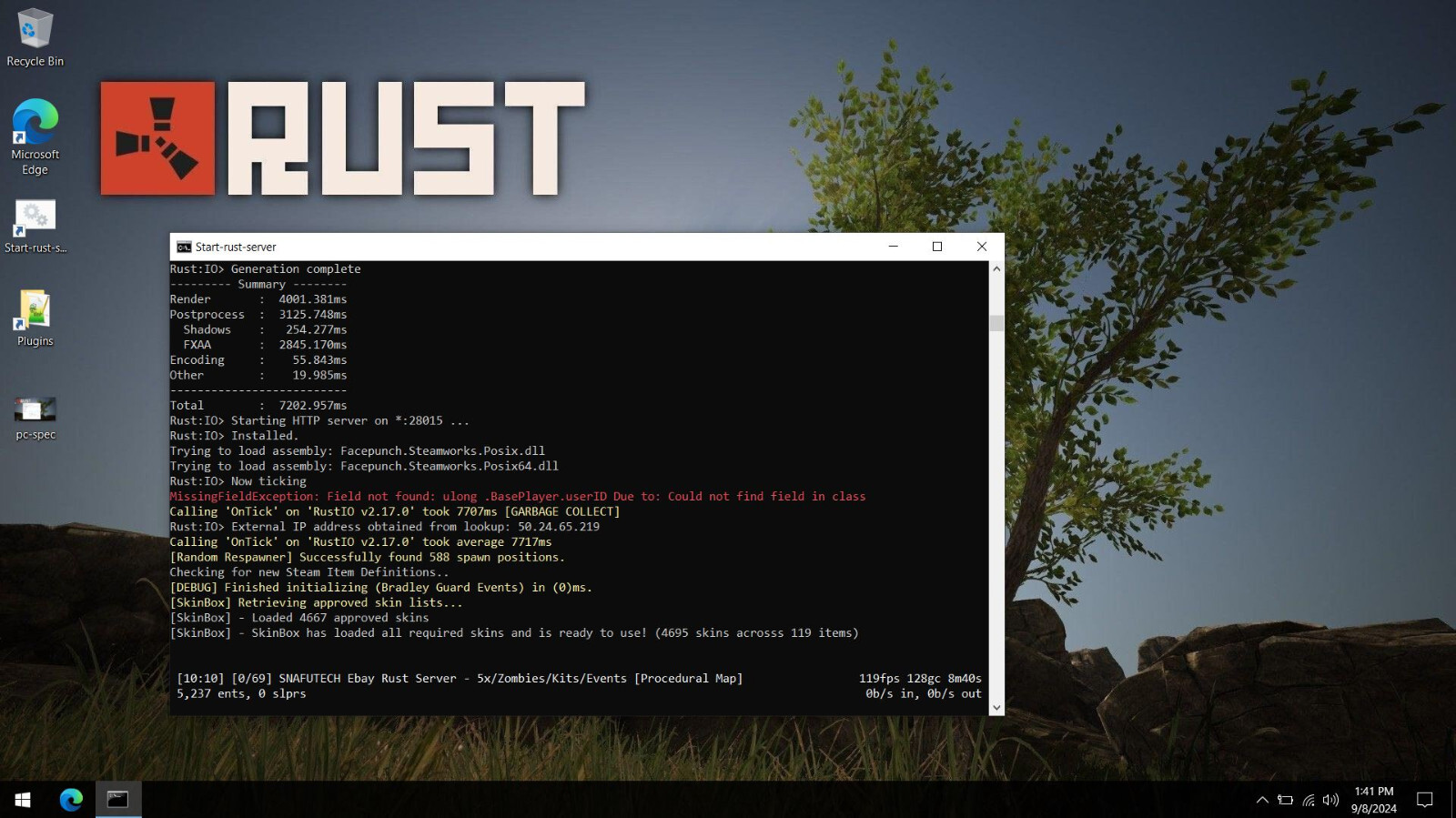1456x818 pixels.
Task: Click the Facepunch.Steamworks.Posix64.dll assembly line
Action: (364, 466)
